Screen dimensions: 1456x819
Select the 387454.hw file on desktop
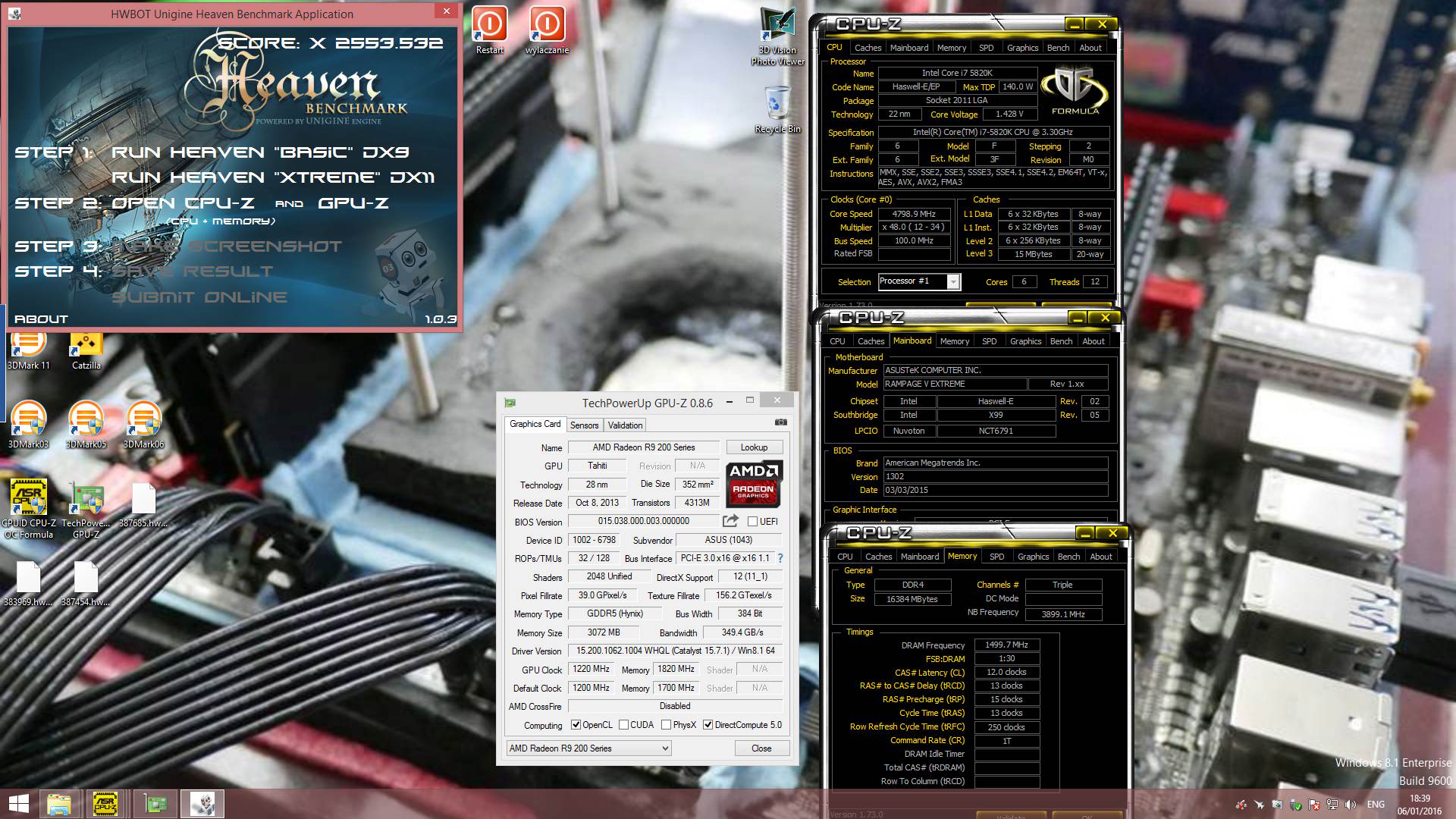(x=86, y=584)
